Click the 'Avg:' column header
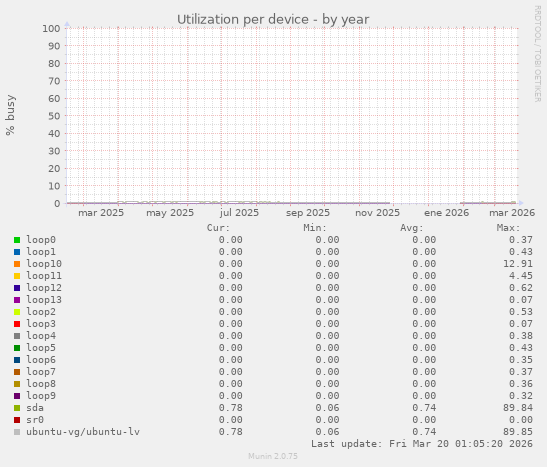 tap(412, 228)
